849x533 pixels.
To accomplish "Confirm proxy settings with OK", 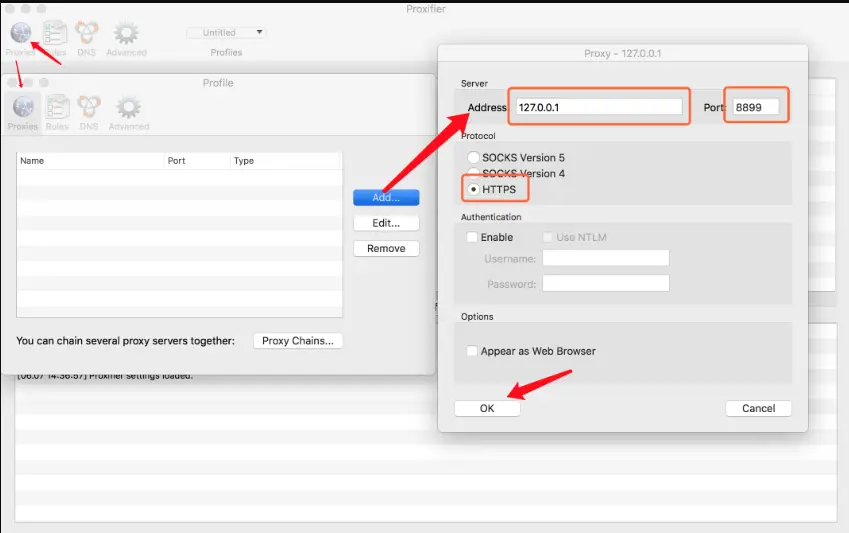I will [x=487, y=408].
